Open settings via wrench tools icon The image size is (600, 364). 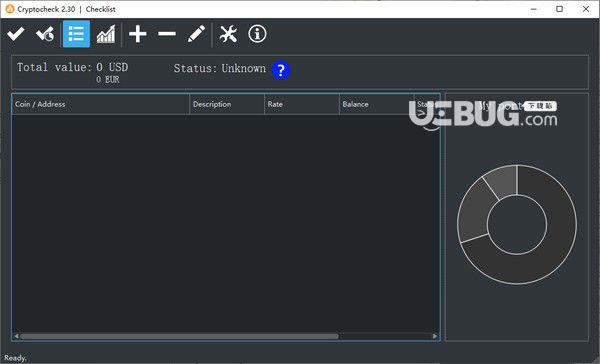pyautogui.click(x=228, y=34)
